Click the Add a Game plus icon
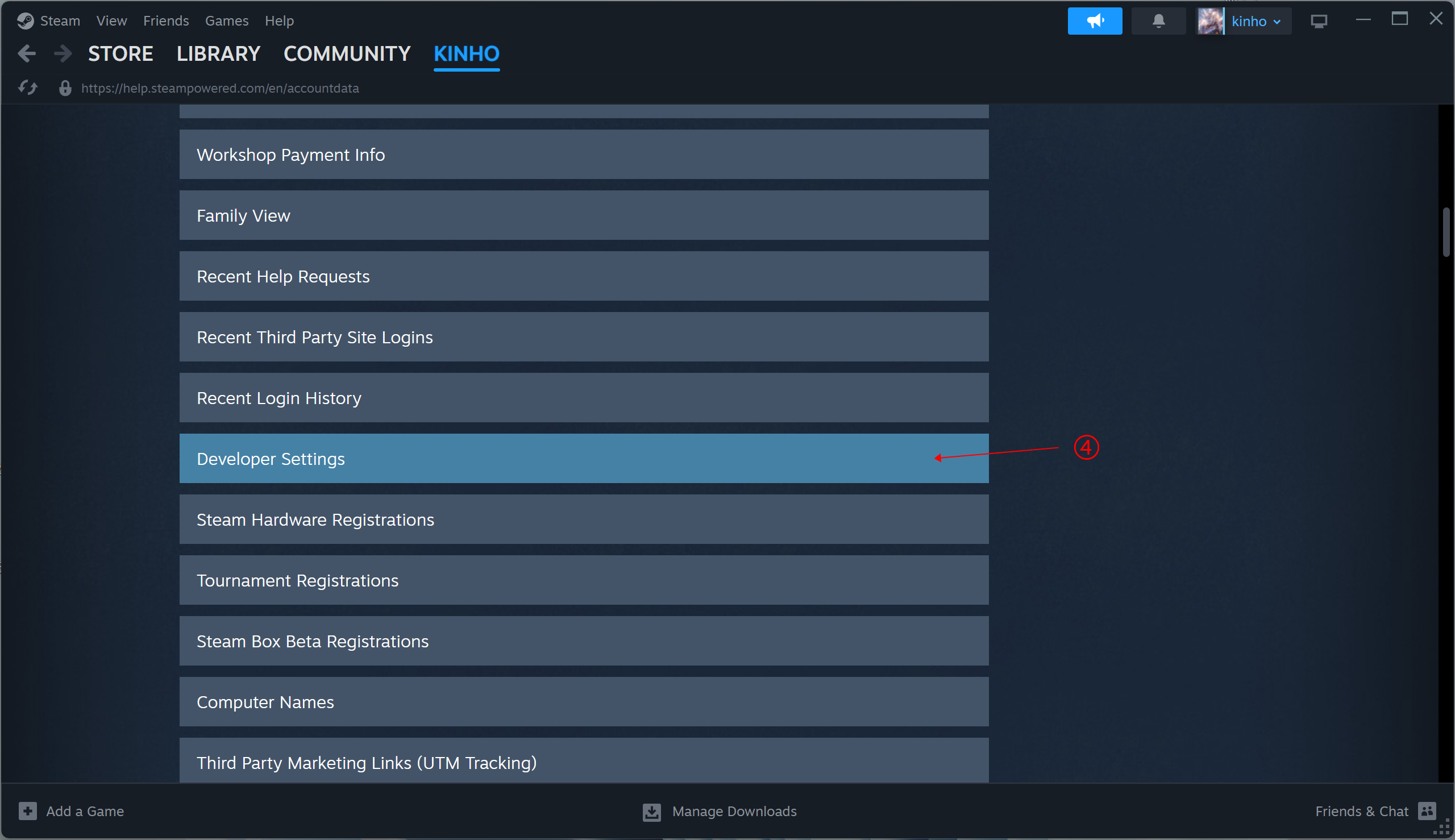 click(x=27, y=810)
